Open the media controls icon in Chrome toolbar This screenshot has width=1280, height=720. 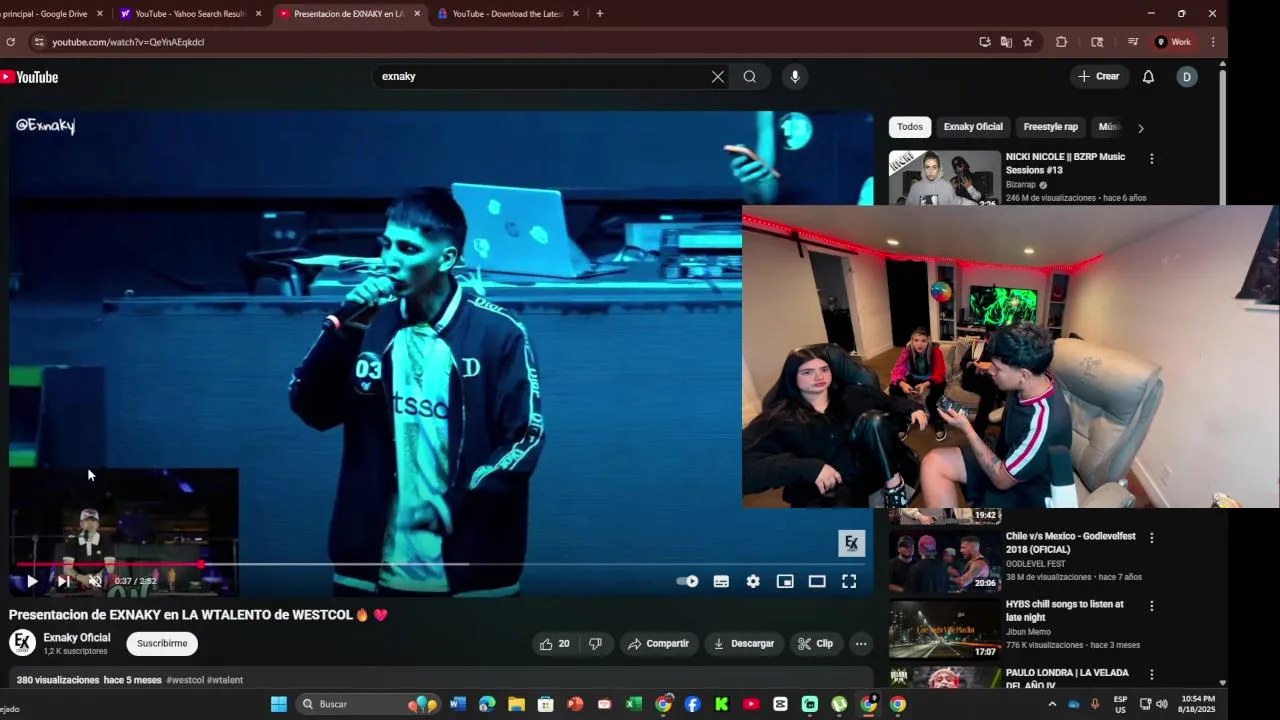pyautogui.click(x=1132, y=42)
